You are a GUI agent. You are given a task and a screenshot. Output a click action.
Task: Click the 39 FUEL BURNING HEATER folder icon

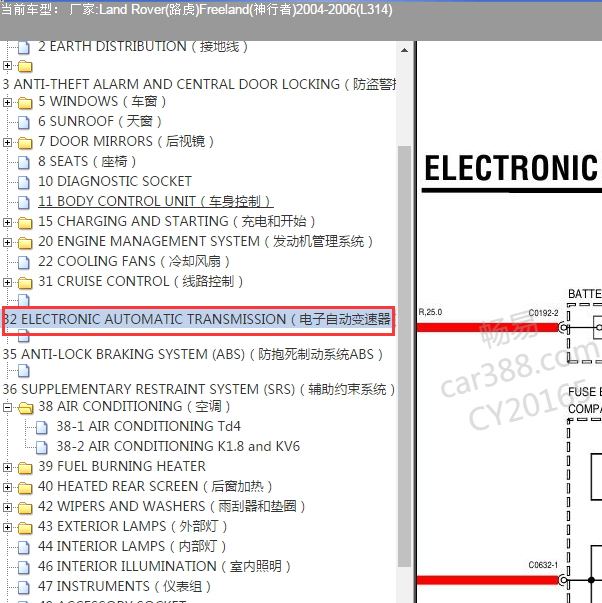(25, 468)
